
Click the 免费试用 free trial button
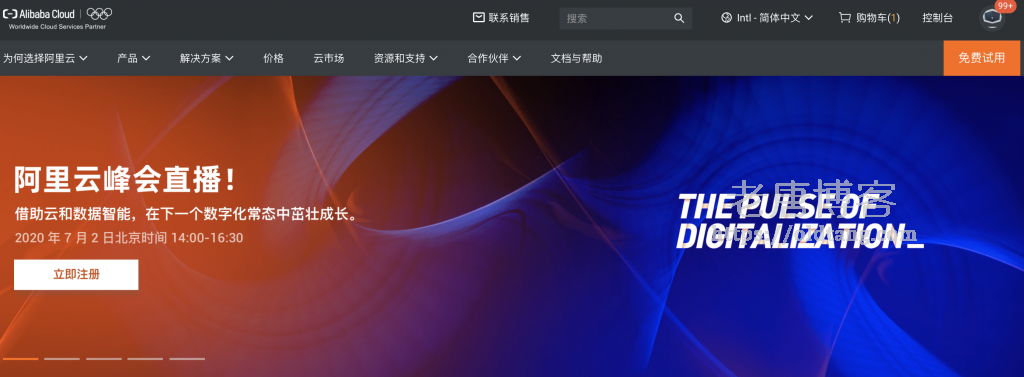982,58
